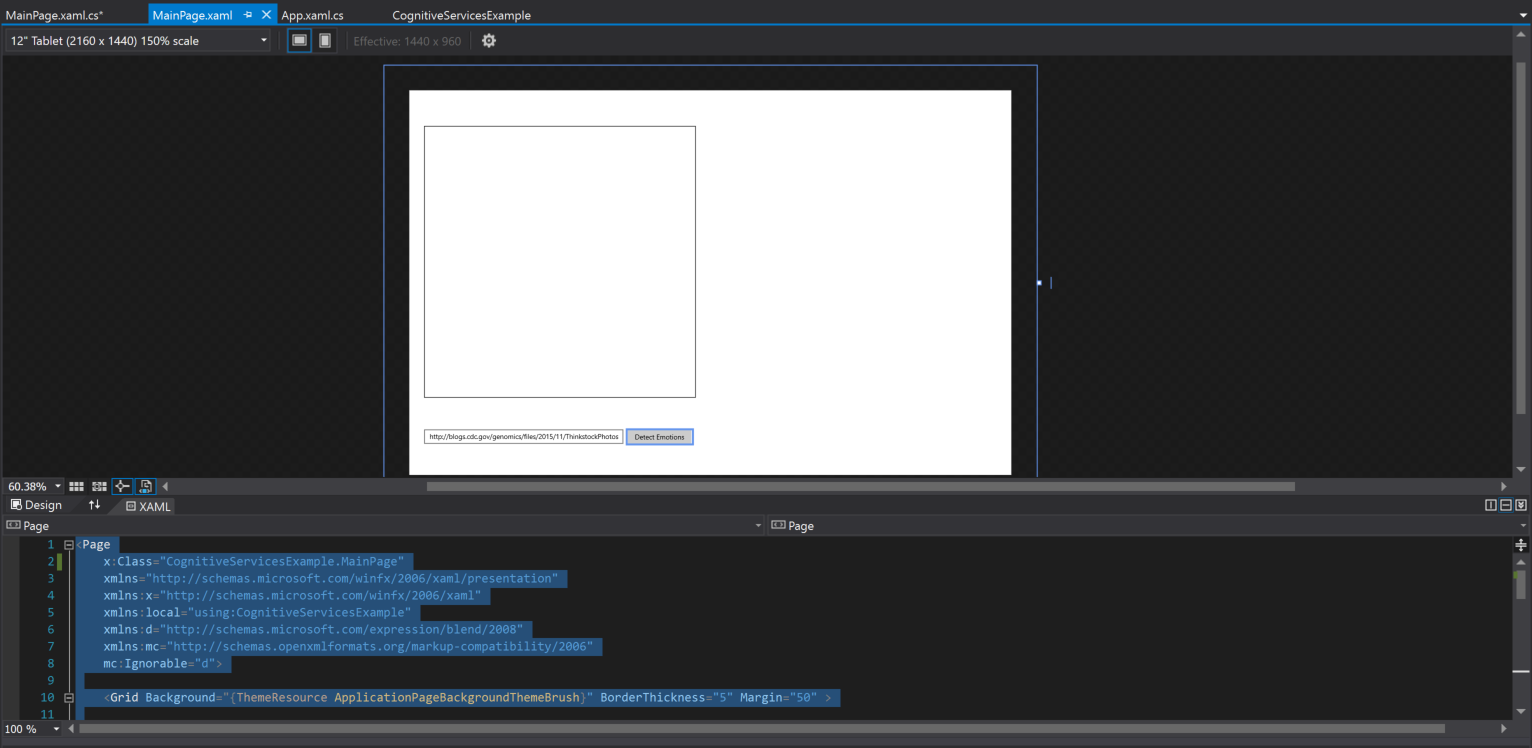Collapse the Page element on line 1
This screenshot has height=748, width=1532.
click(69, 545)
